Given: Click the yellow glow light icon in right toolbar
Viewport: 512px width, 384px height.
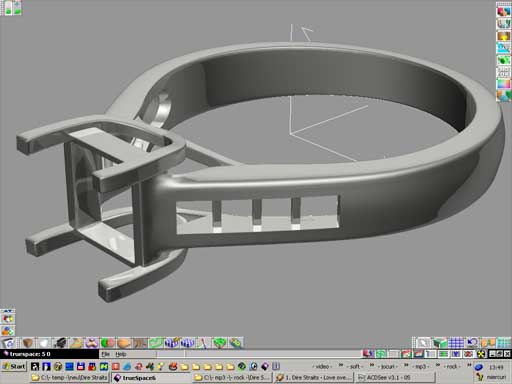Looking at the screenshot, I should (503, 36).
